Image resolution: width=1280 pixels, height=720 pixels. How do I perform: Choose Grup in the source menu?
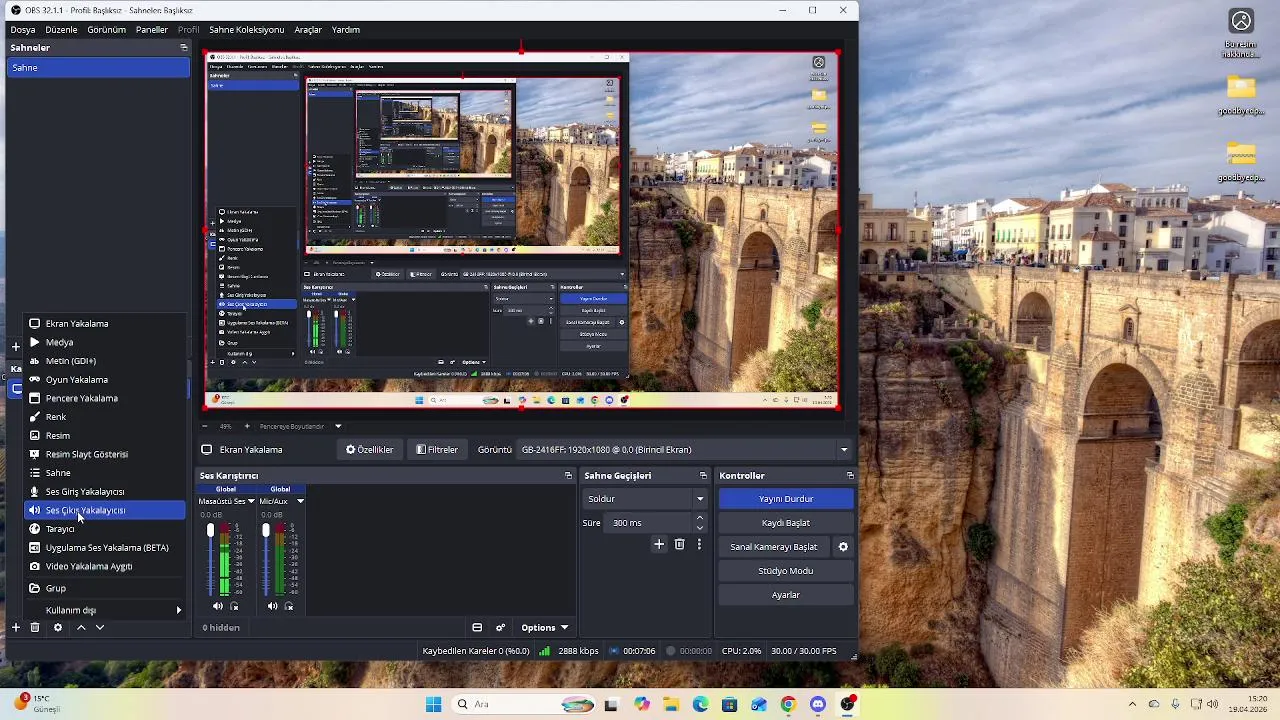point(104,588)
